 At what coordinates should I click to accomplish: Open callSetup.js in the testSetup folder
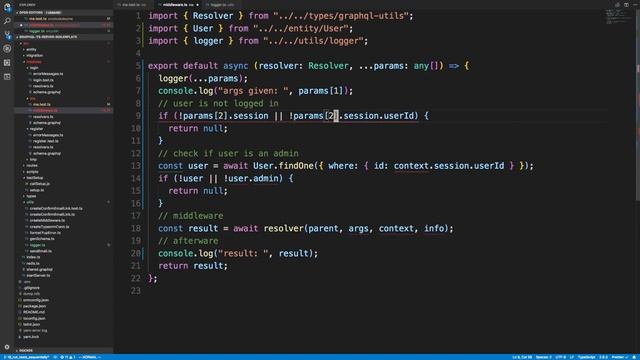click(x=39, y=184)
